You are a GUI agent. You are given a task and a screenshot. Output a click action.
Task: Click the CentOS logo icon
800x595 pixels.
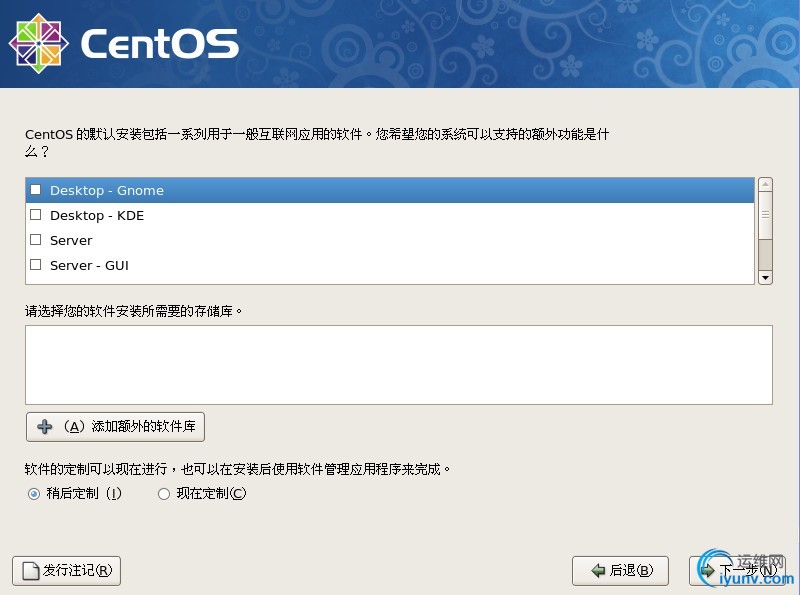[39, 43]
